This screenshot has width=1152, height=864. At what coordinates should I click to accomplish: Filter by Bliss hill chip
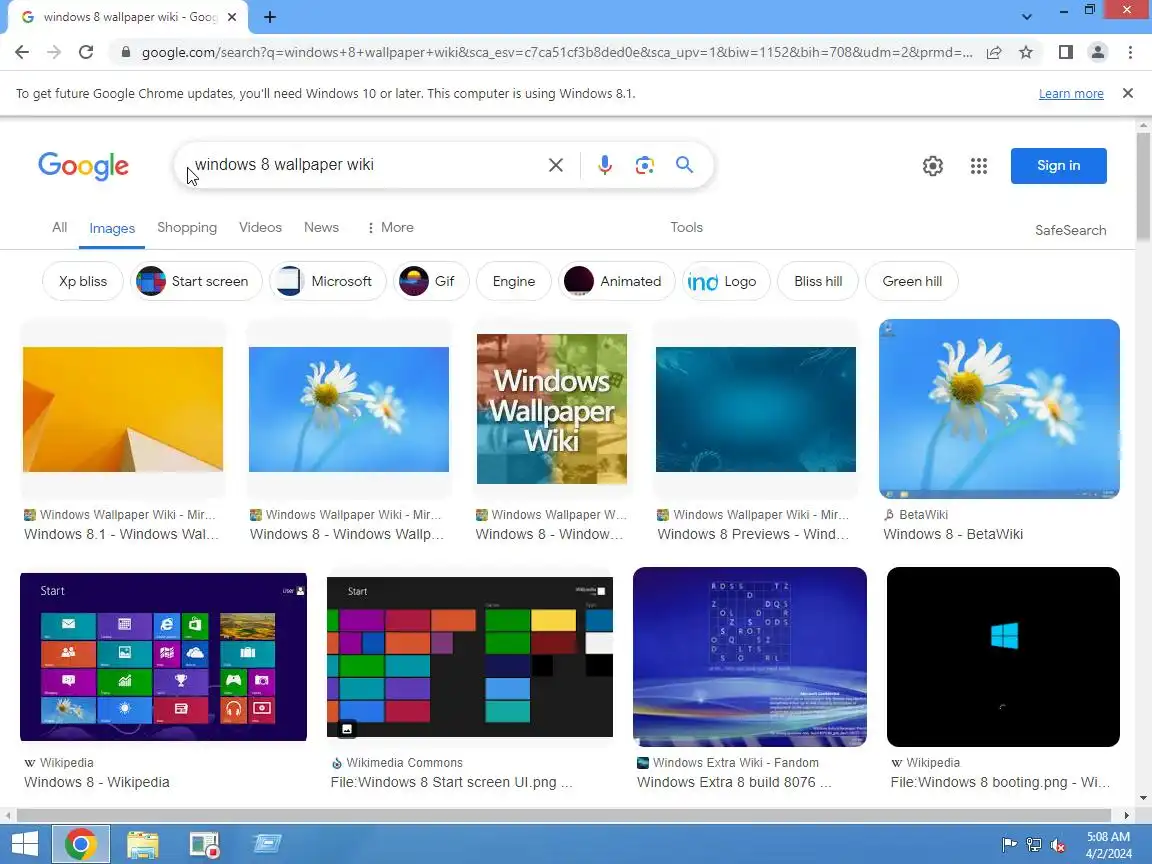818,281
